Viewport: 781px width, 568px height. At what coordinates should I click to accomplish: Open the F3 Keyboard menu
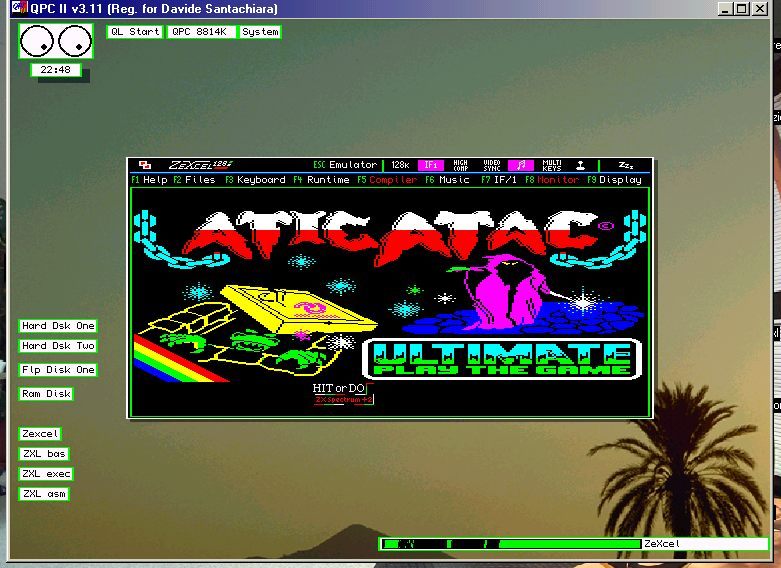click(x=256, y=180)
